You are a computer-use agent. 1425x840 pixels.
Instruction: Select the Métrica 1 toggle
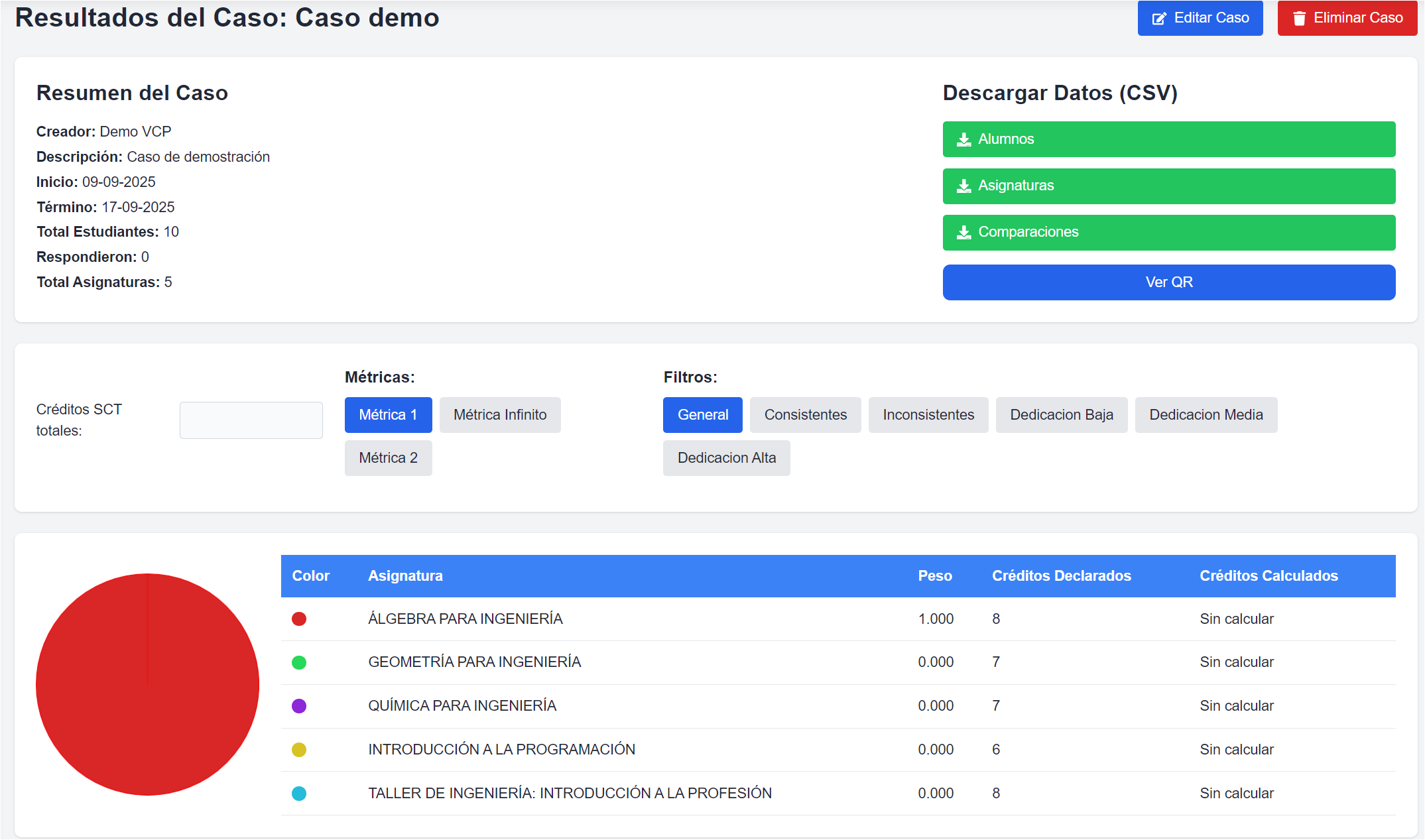pos(388,415)
